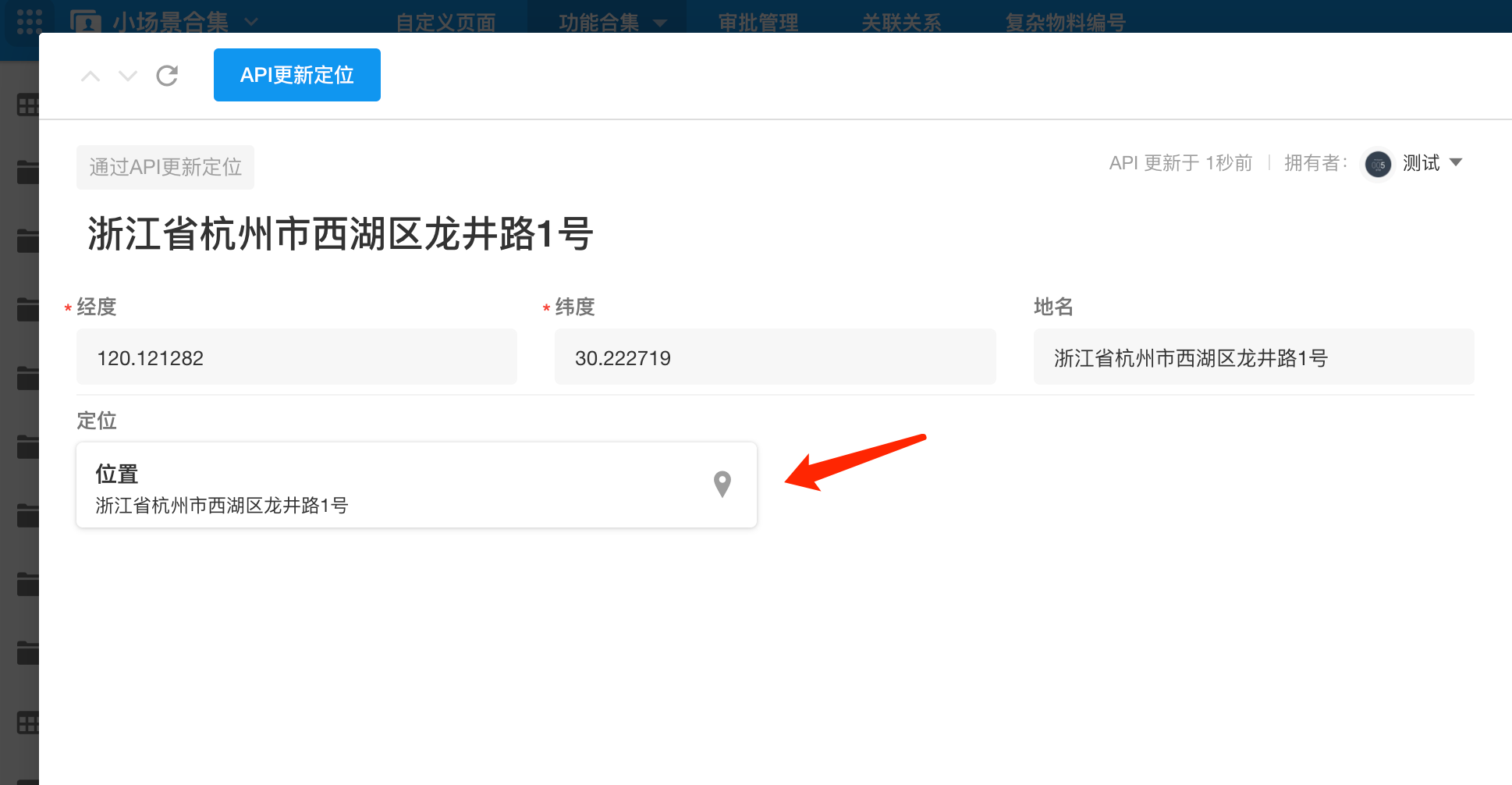Click the 纬度 field showing 30.222719

pyautogui.click(x=775, y=357)
